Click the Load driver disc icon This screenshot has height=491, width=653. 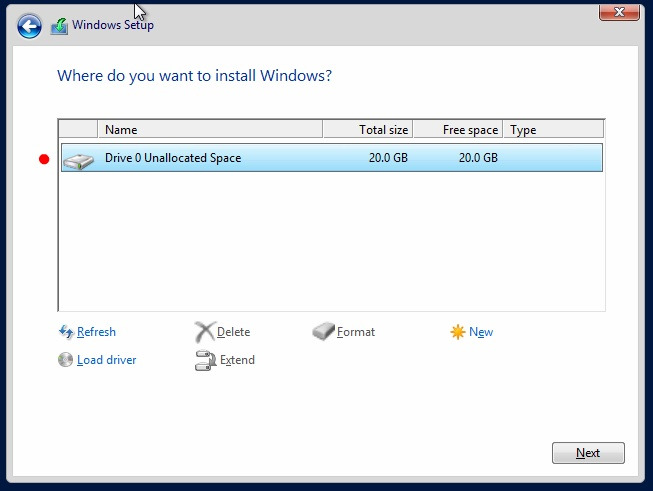pyautogui.click(x=65, y=360)
